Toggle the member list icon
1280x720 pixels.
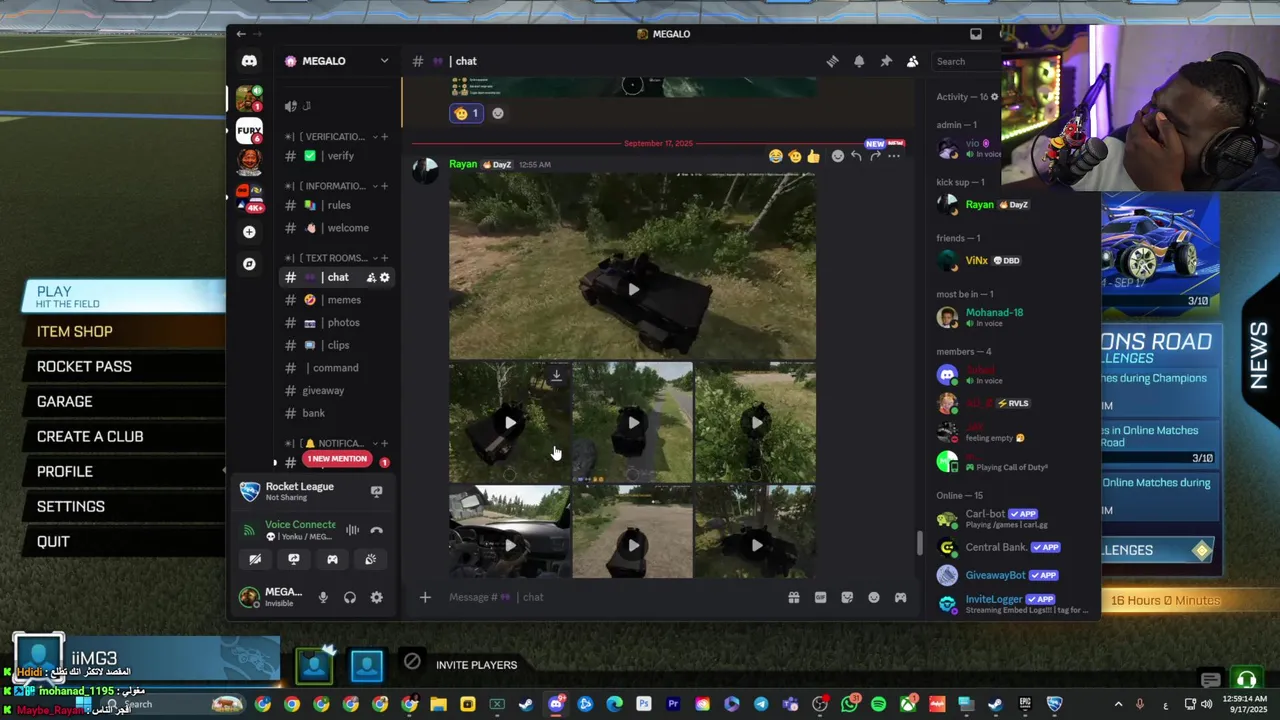coord(913,61)
